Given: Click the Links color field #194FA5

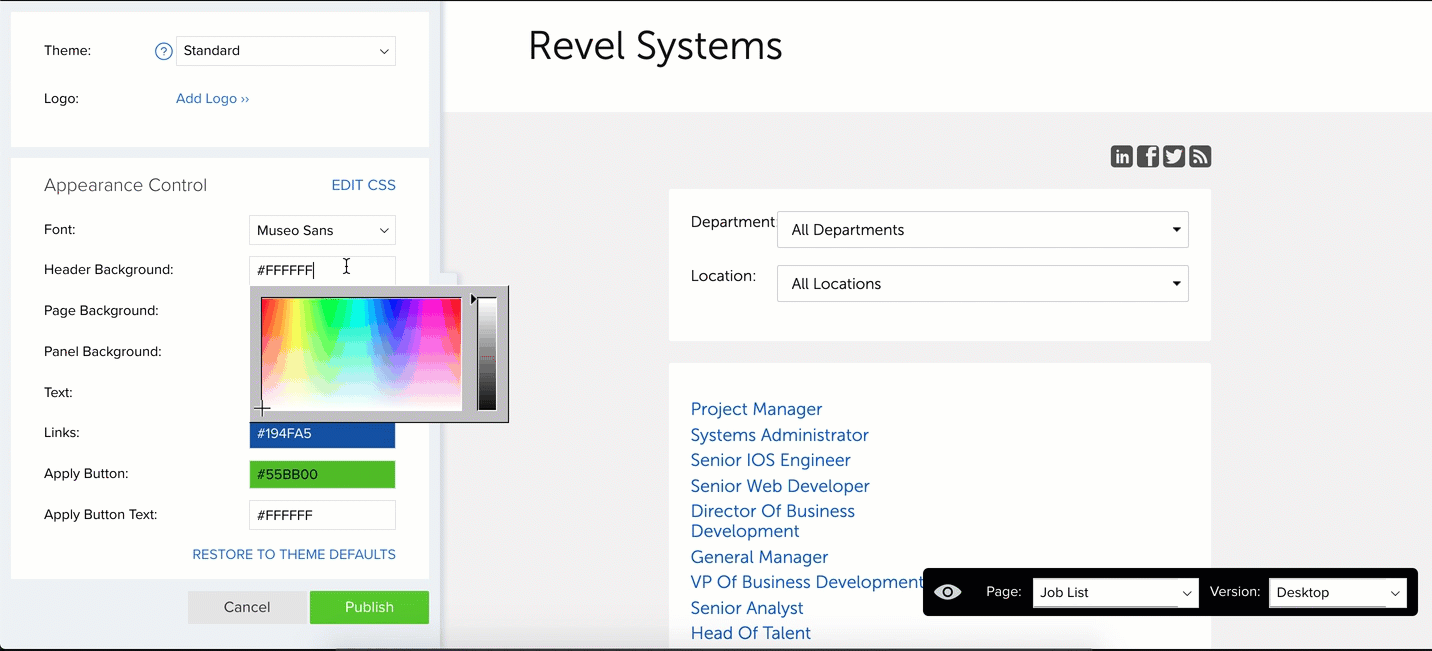Looking at the screenshot, I should pos(322,434).
